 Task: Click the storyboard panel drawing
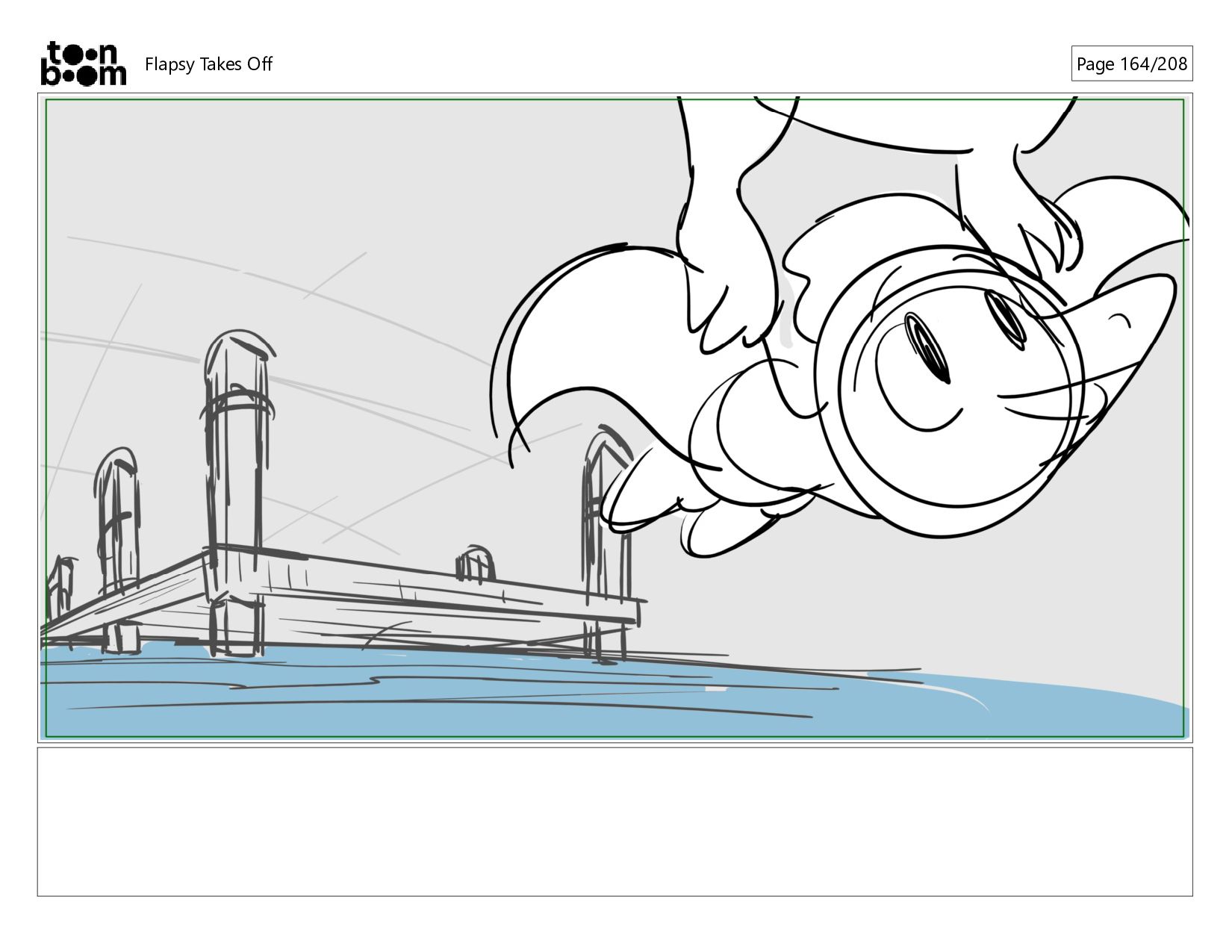tap(615, 418)
